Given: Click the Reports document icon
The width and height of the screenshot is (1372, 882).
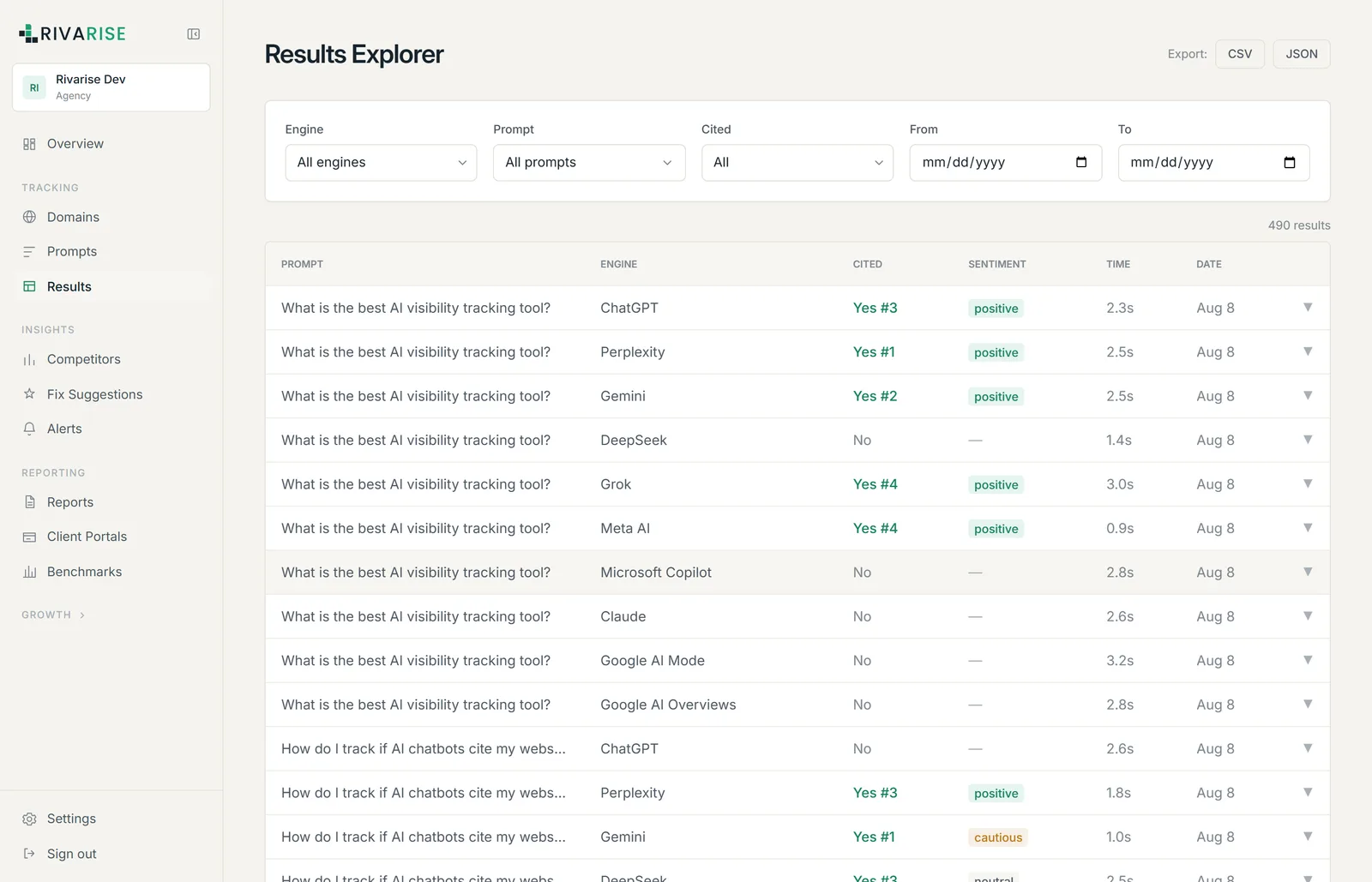Looking at the screenshot, I should pos(29,502).
